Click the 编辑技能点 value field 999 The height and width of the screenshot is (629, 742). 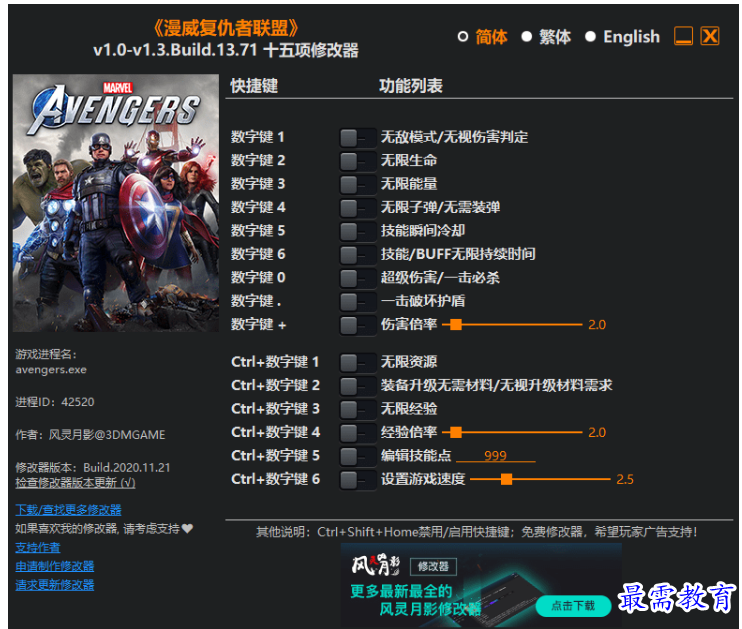pos(495,455)
